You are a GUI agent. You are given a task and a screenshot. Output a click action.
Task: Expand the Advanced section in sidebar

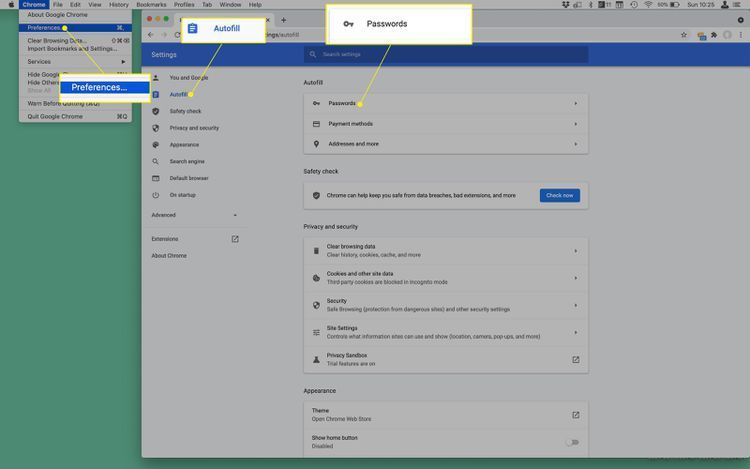click(195, 215)
